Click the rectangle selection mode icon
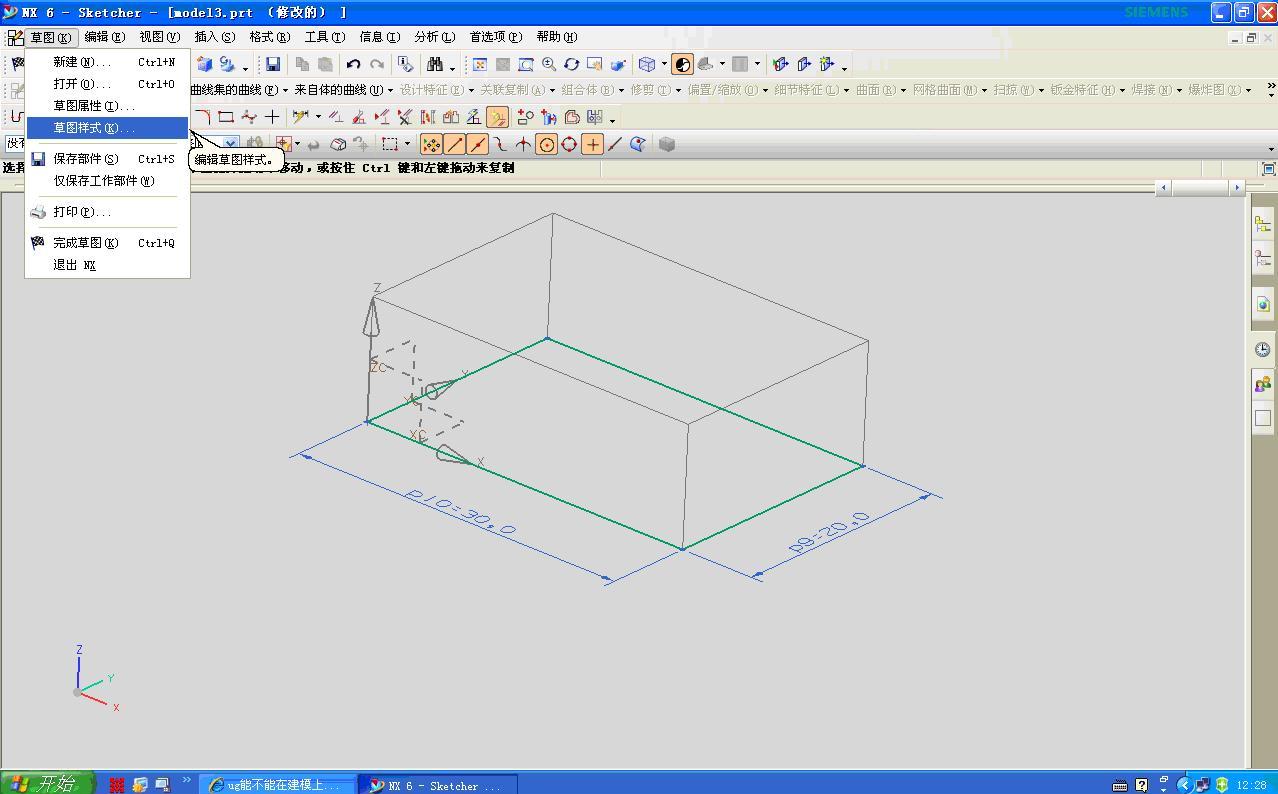Image resolution: width=1278 pixels, height=794 pixels. point(390,144)
